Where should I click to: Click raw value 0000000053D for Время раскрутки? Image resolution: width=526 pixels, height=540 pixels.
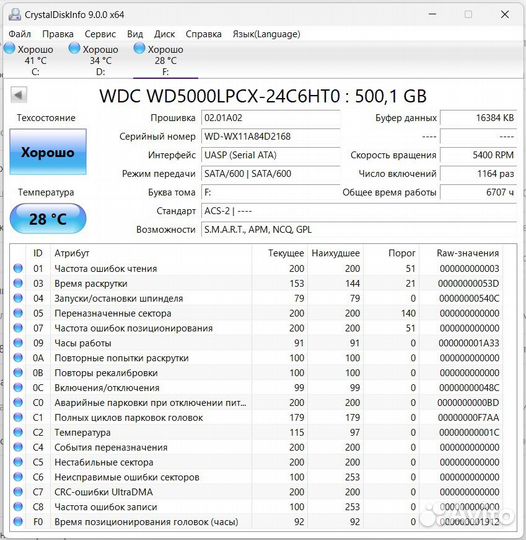pos(468,283)
